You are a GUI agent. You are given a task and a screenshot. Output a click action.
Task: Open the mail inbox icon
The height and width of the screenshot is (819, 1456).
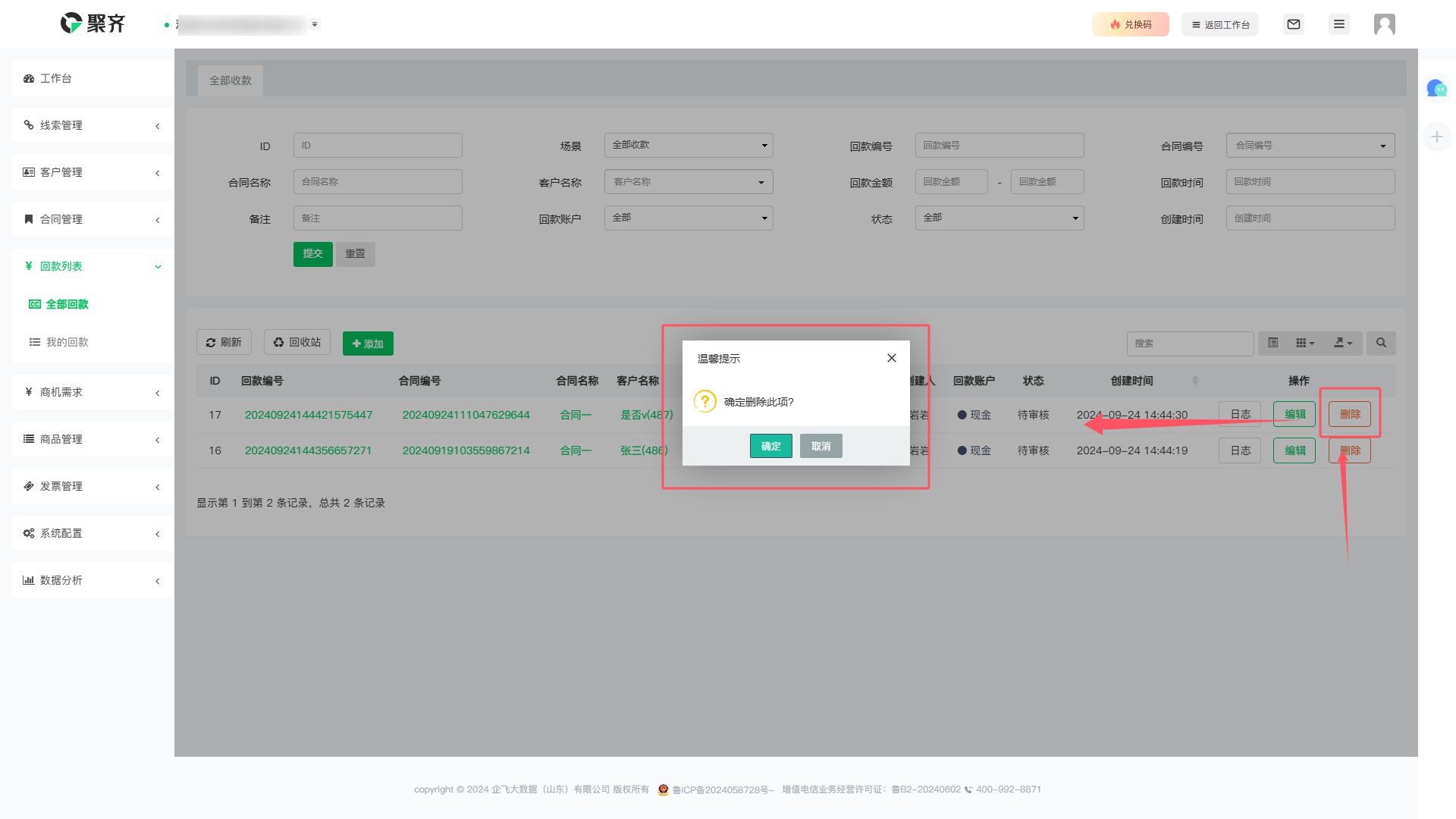(x=1294, y=24)
